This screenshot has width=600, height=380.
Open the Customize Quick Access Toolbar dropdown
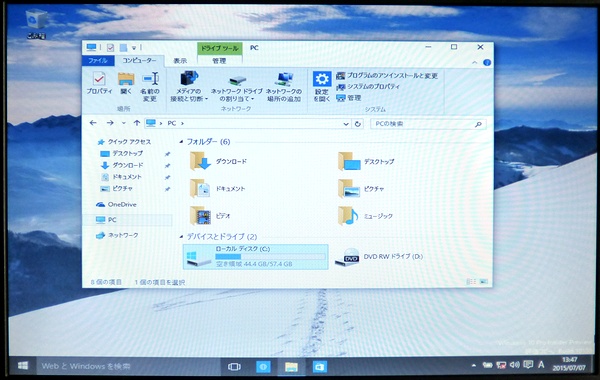coord(134,48)
